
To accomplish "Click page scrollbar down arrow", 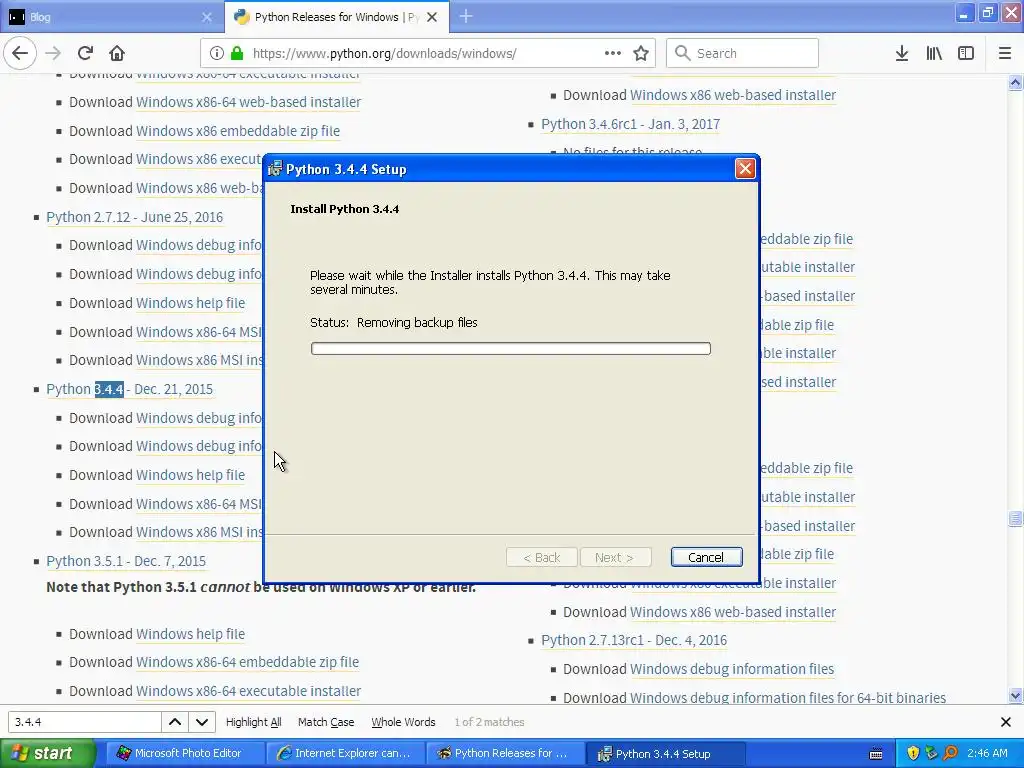I will (1015, 695).
